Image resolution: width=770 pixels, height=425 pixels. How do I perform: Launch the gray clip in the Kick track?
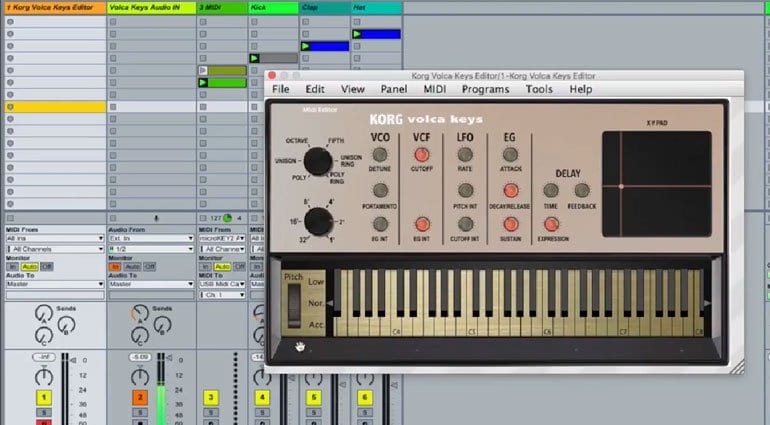254,58
